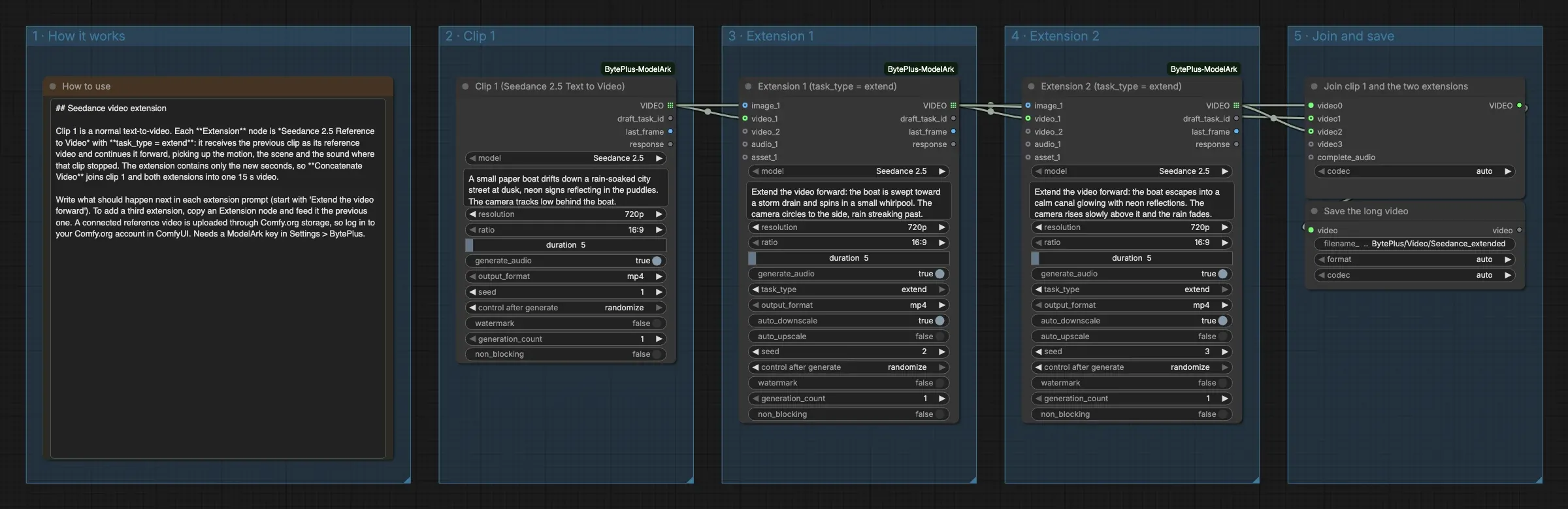Click Clip 1 VIDEO output grid socket
The height and width of the screenshot is (509, 1568).
coord(670,105)
